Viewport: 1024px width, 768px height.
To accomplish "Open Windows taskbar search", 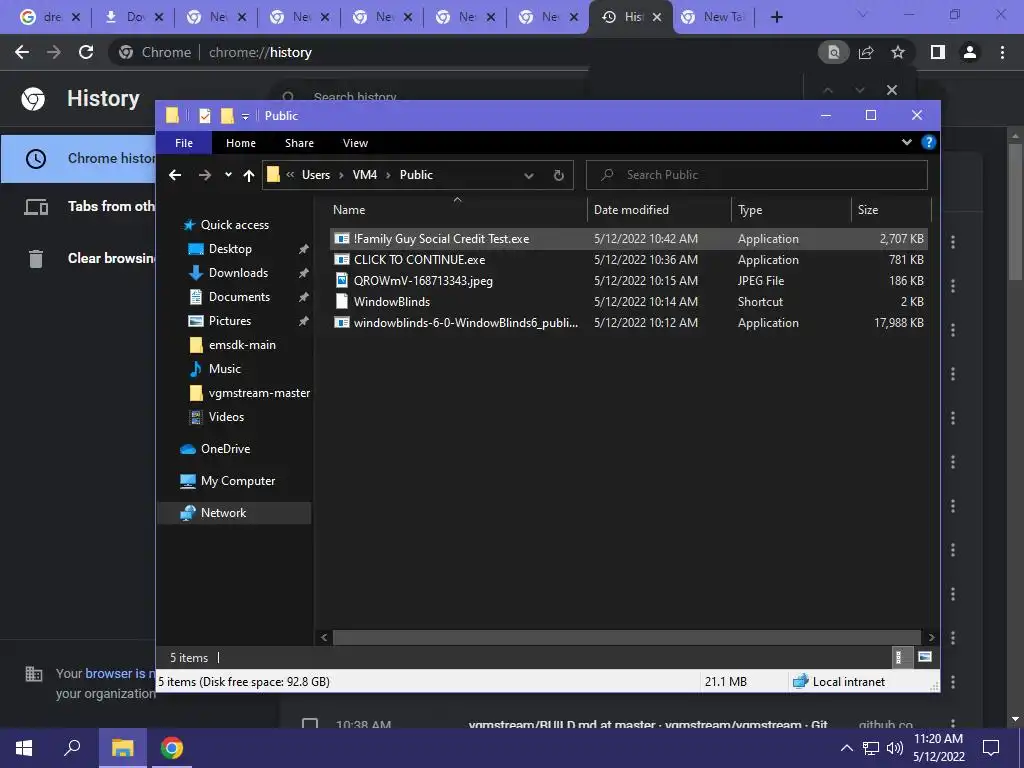I will pyautogui.click(x=72, y=748).
